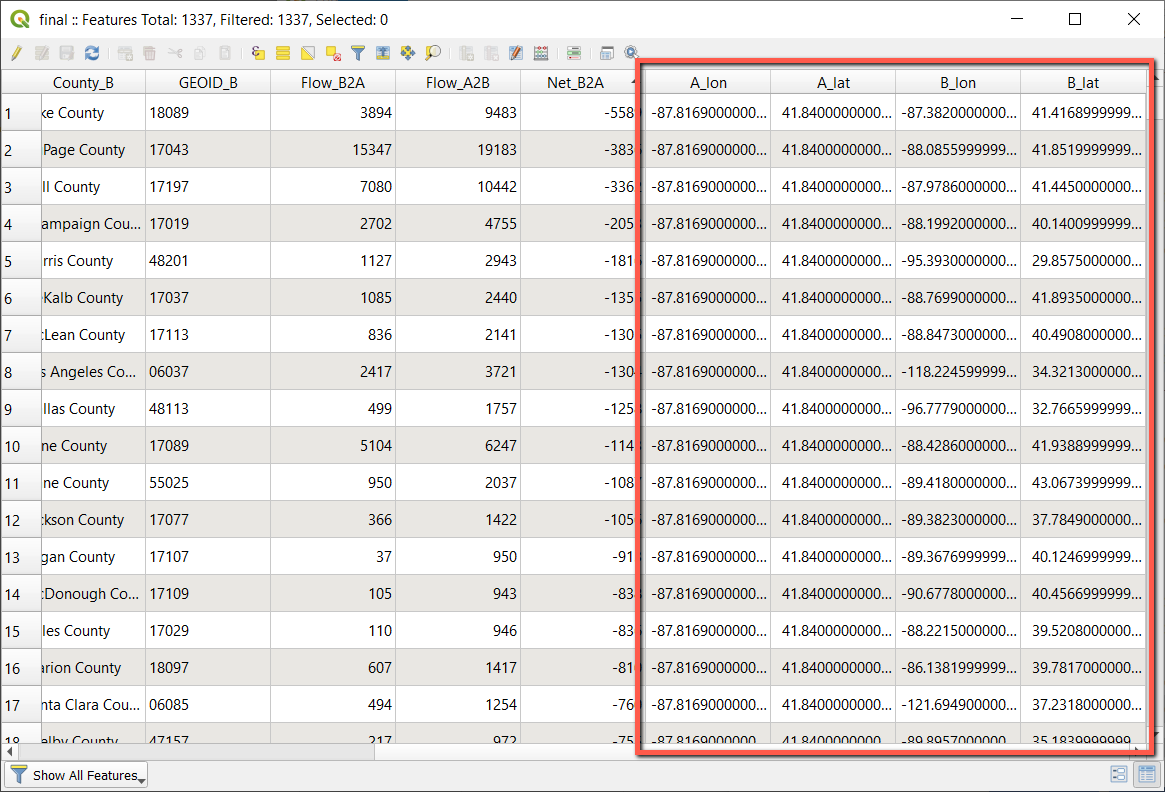The width and height of the screenshot is (1165, 792).
Task: Click the B_lat column header
Action: coord(1083,83)
